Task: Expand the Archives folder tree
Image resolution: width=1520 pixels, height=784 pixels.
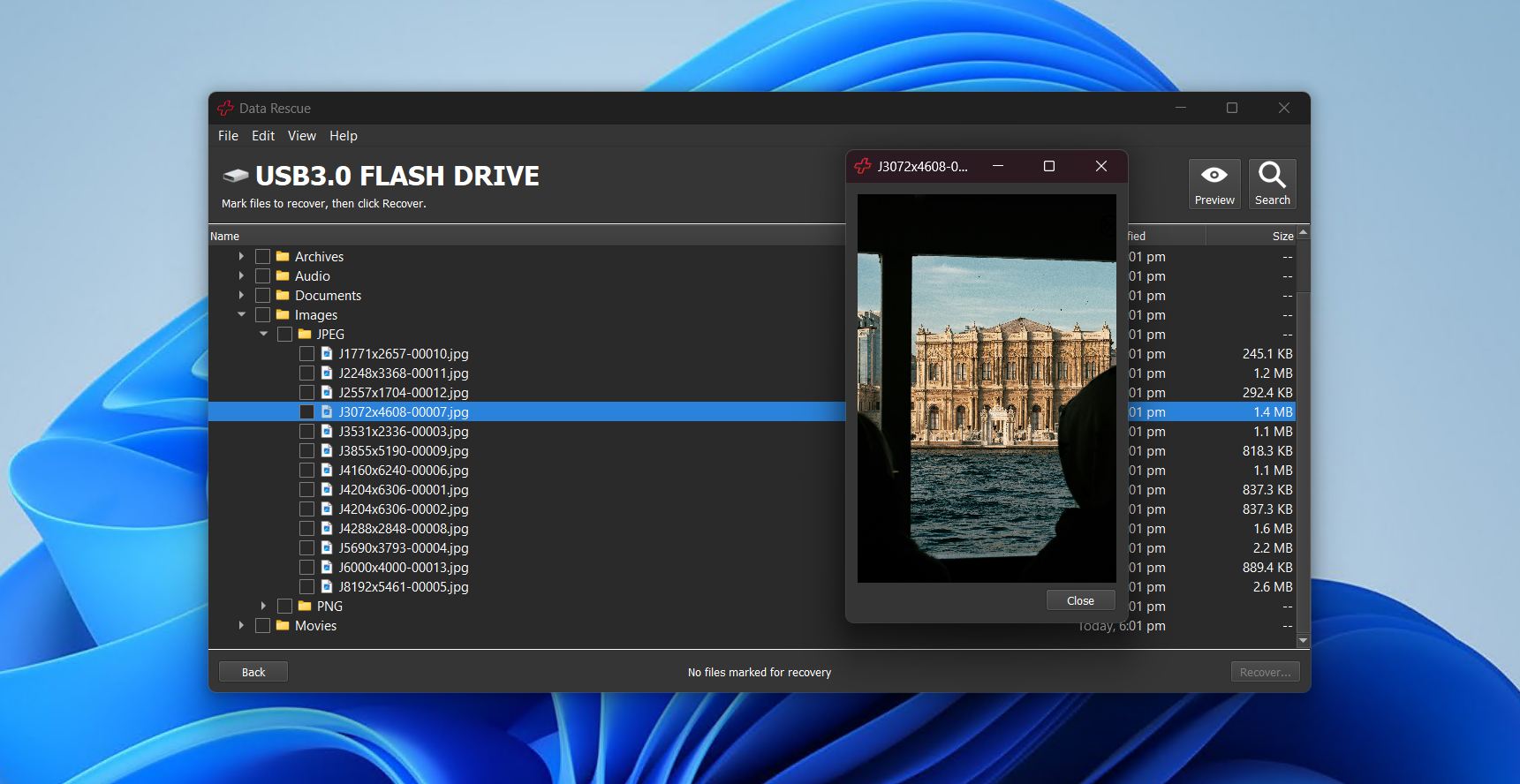Action: click(x=241, y=256)
